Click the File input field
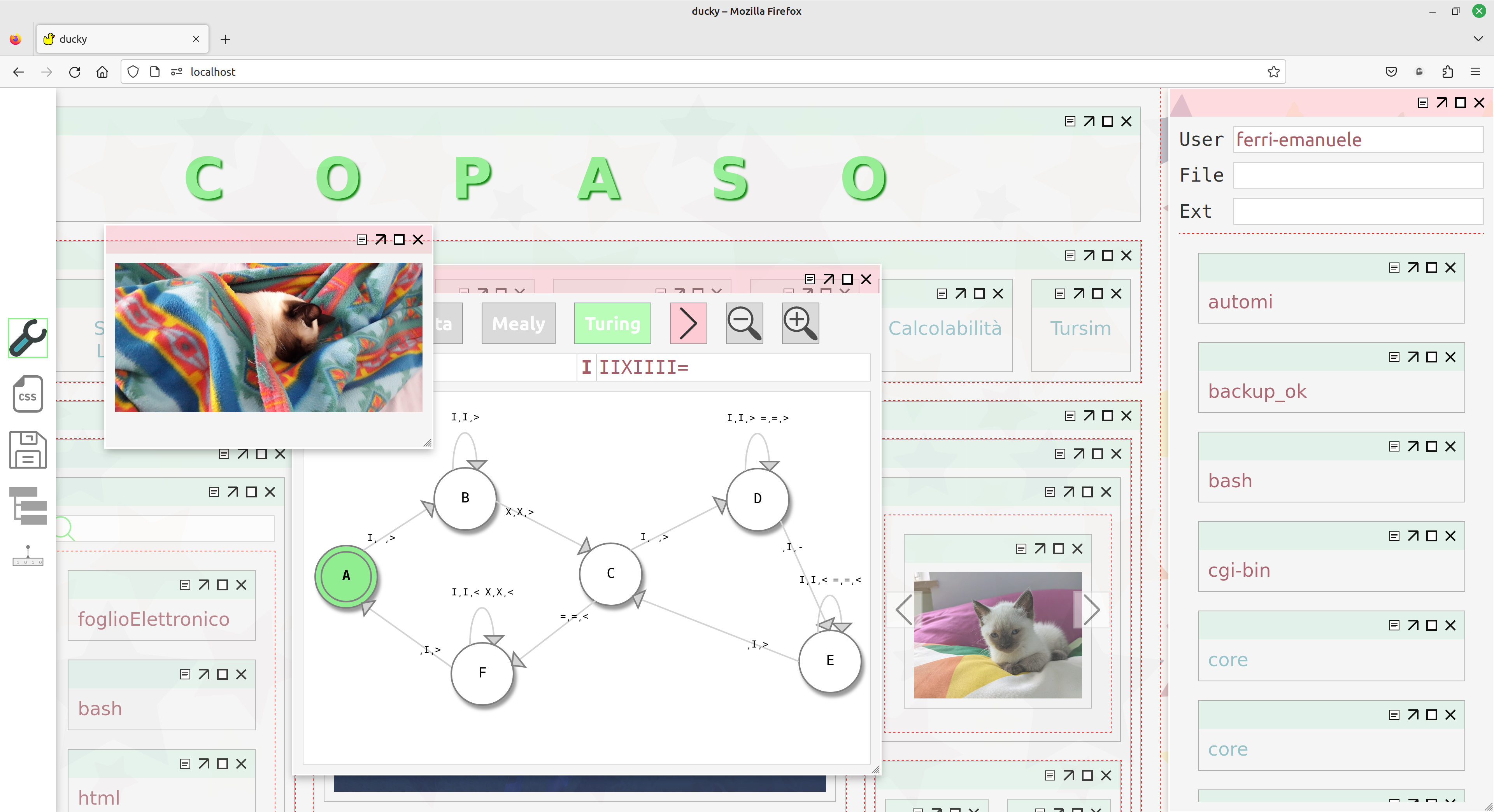Screen dimensions: 1494x812 click(1358, 175)
